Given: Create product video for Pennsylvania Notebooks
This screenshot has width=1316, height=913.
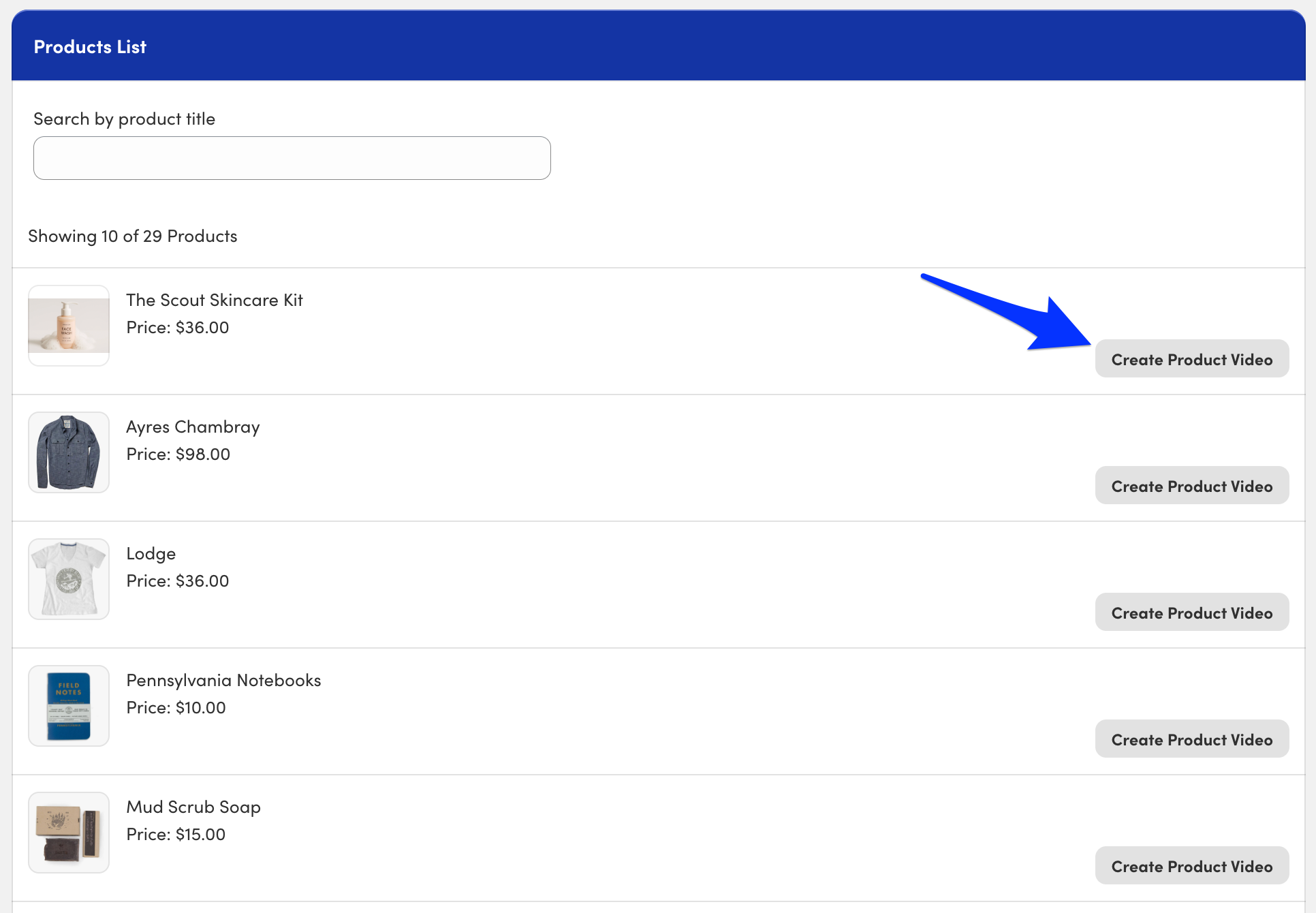Looking at the screenshot, I should (1191, 739).
